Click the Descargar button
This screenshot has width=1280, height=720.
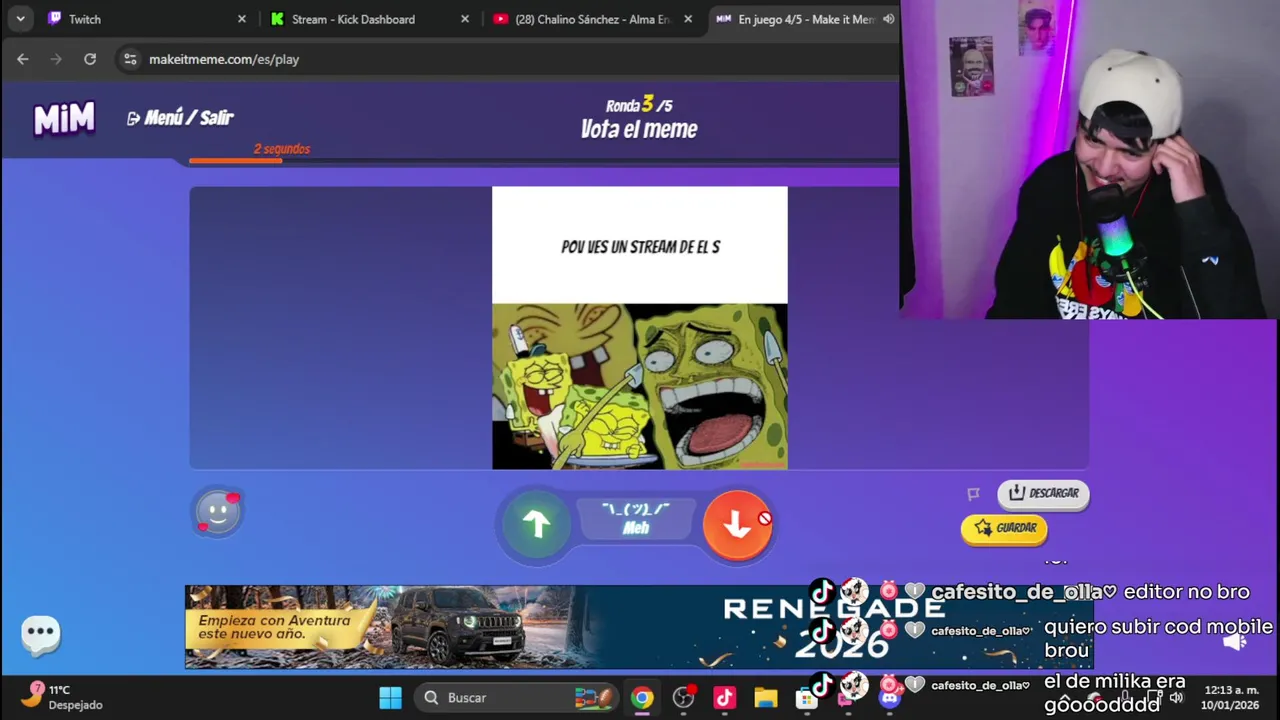[1043, 493]
